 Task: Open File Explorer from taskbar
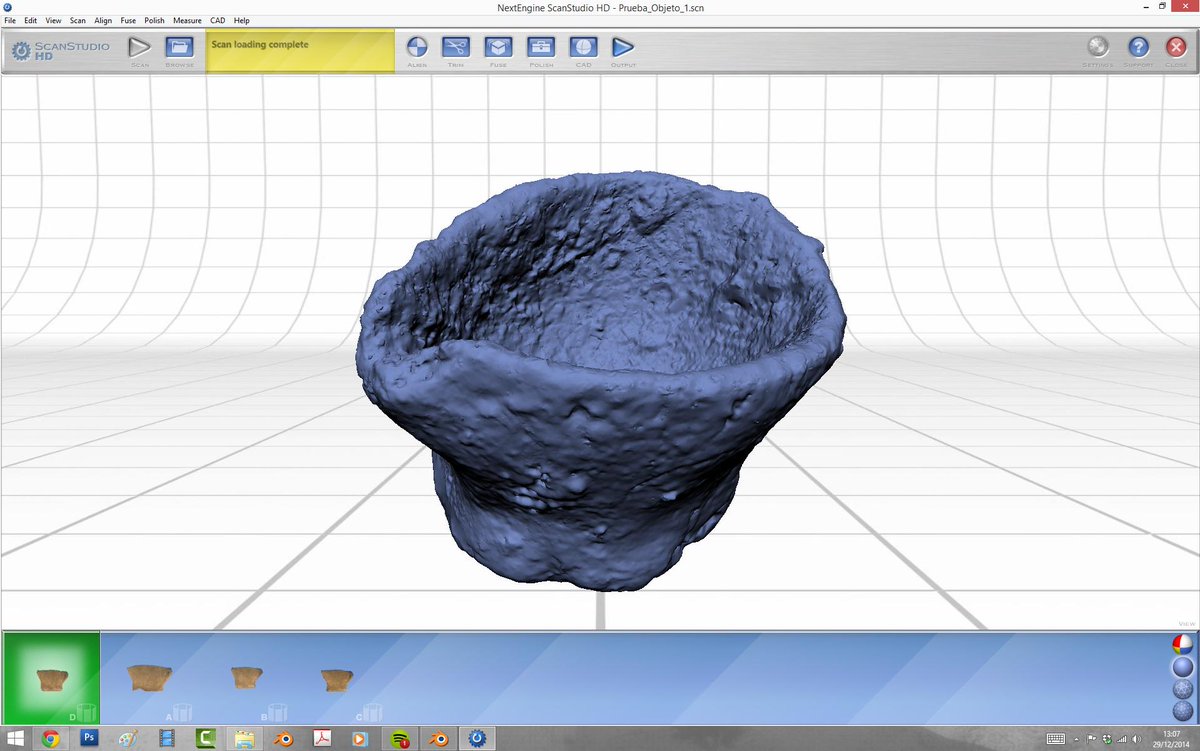pos(244,739)
